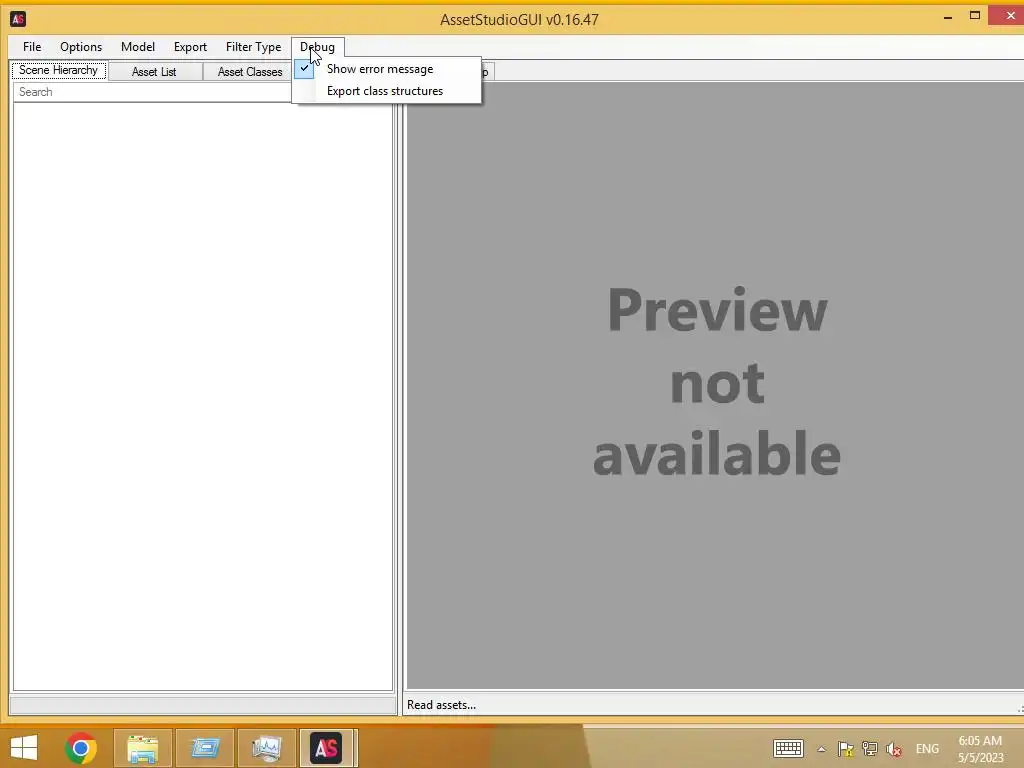
Task: Click the Read assets... status text
Action: [441, 705]
